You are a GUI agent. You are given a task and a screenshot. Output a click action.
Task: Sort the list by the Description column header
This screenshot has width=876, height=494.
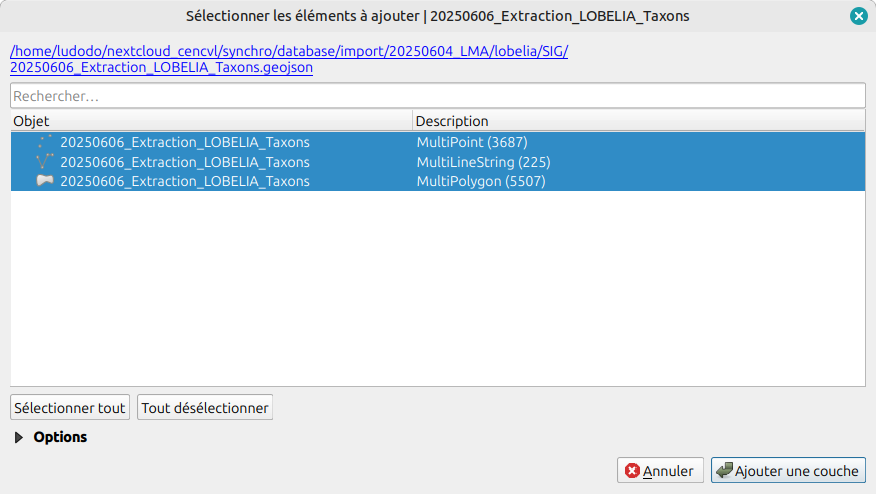click(638, 121)
